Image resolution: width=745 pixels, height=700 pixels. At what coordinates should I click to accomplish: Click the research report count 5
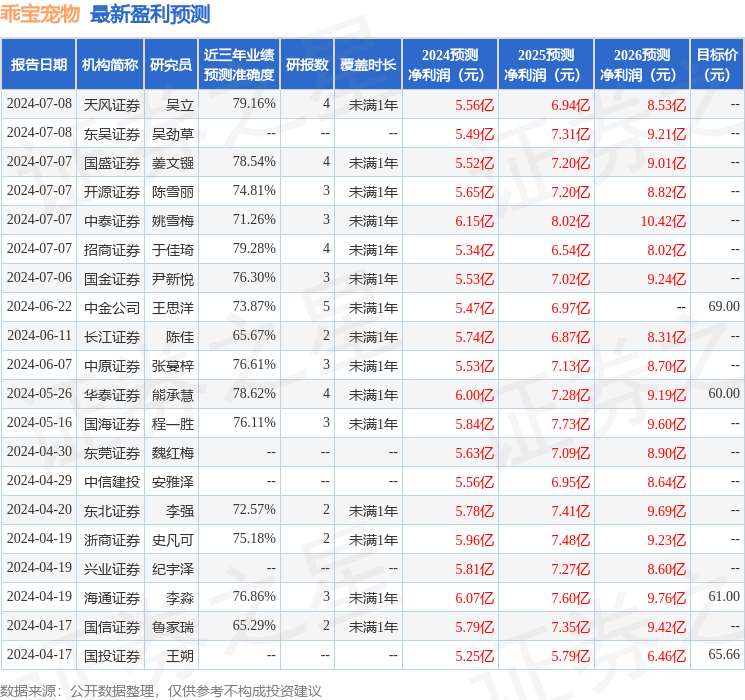point(326,306)
